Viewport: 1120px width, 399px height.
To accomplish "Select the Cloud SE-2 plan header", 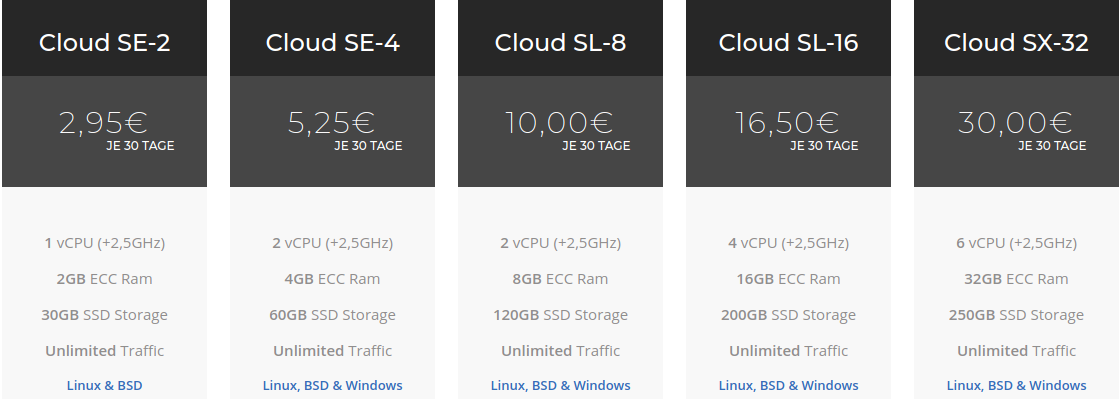I will (104, 43).
